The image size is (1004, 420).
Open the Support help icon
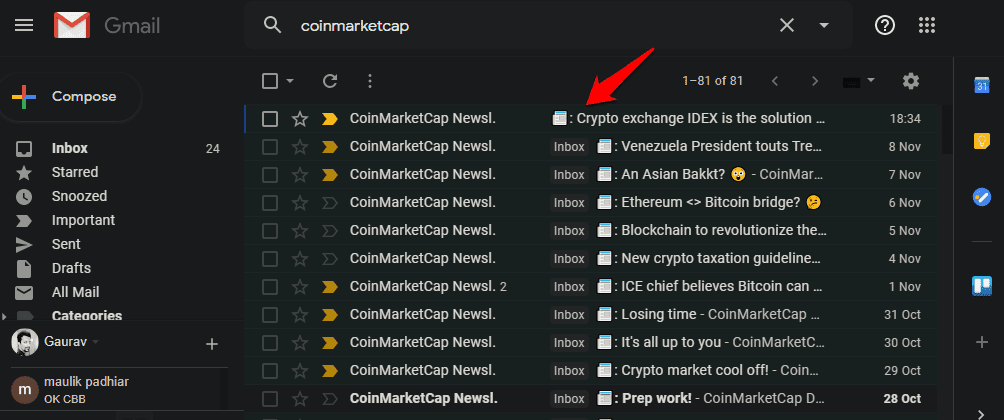click(x=884, y=25)
